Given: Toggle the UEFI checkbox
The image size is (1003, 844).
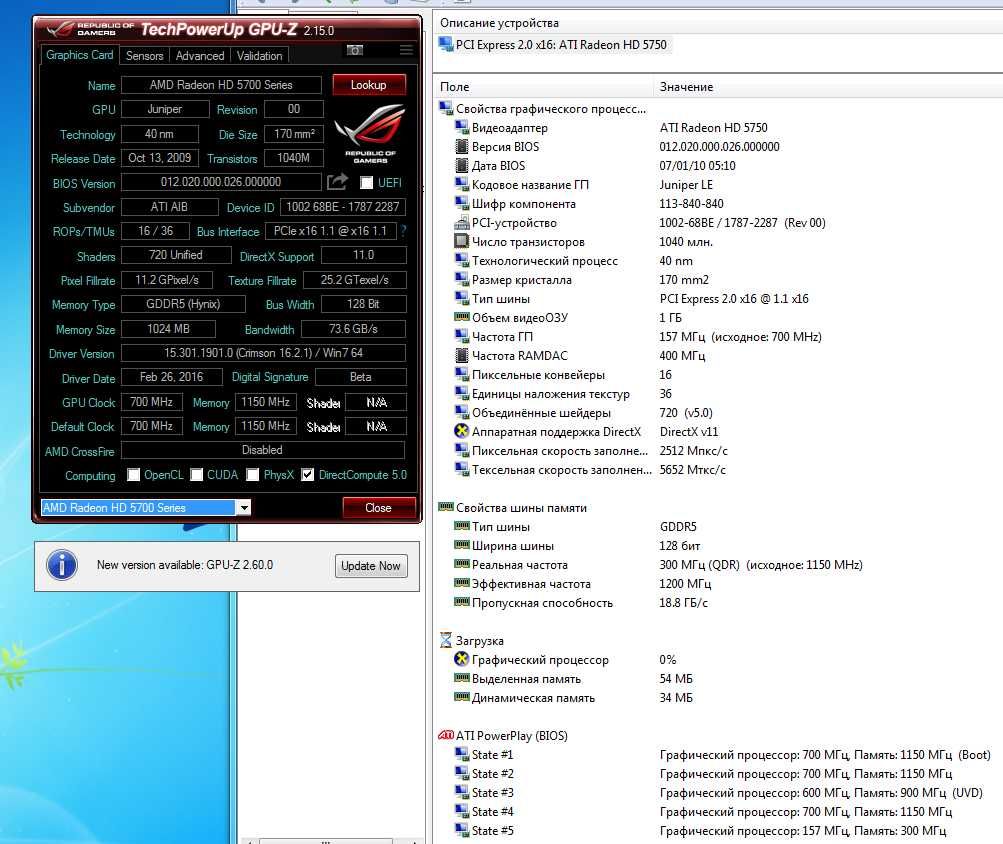Looking at the screenshot, I should [367, 183].
